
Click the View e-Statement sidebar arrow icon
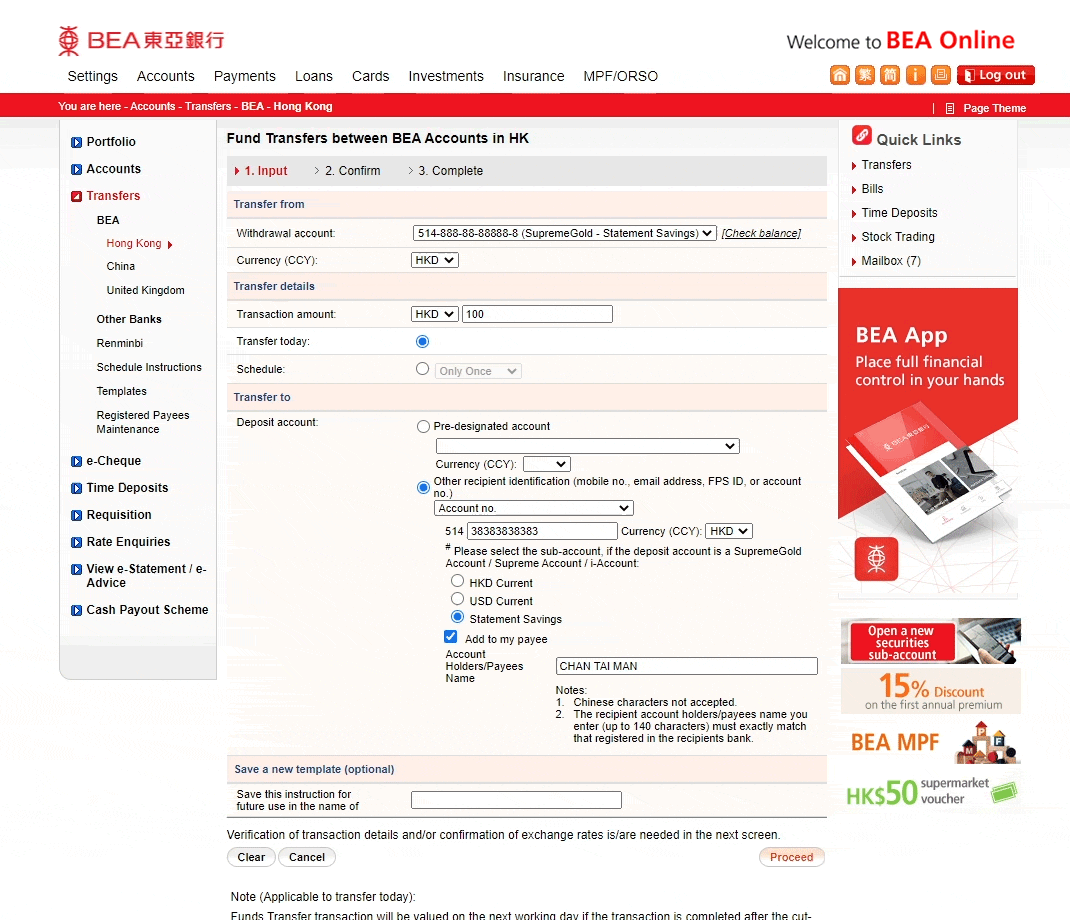click(76, 569)
